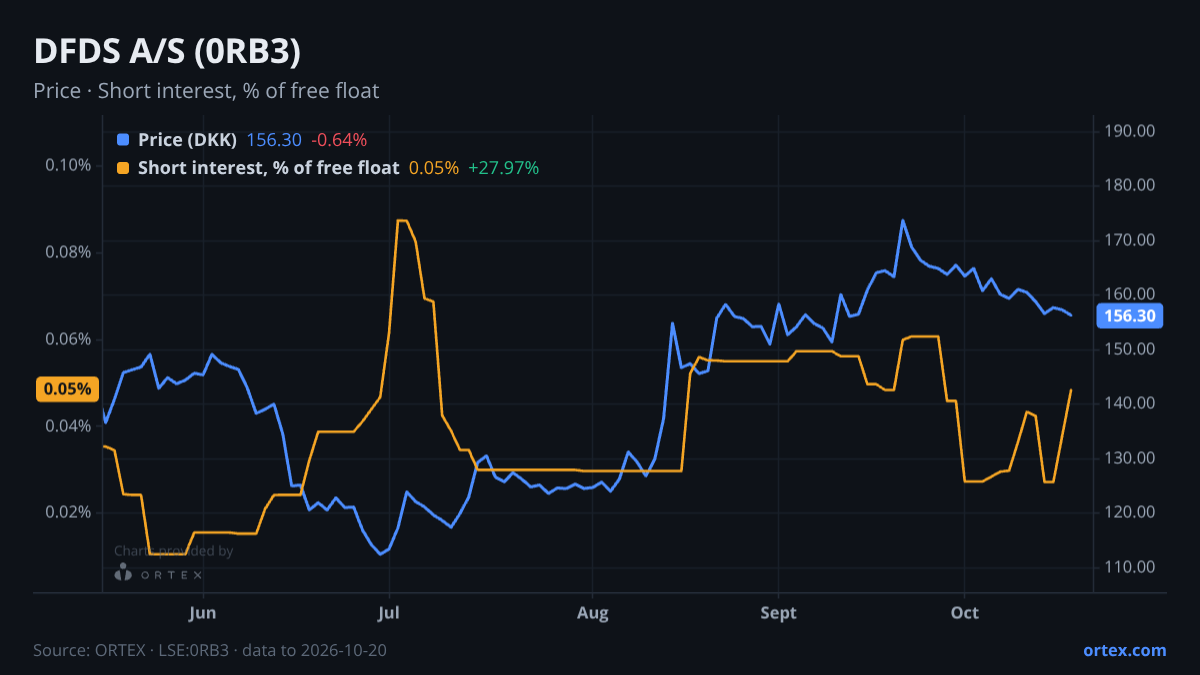Screen dimensions: 1200x675
Task: Click the Sept x-axis label
Action: pos(778,613)
